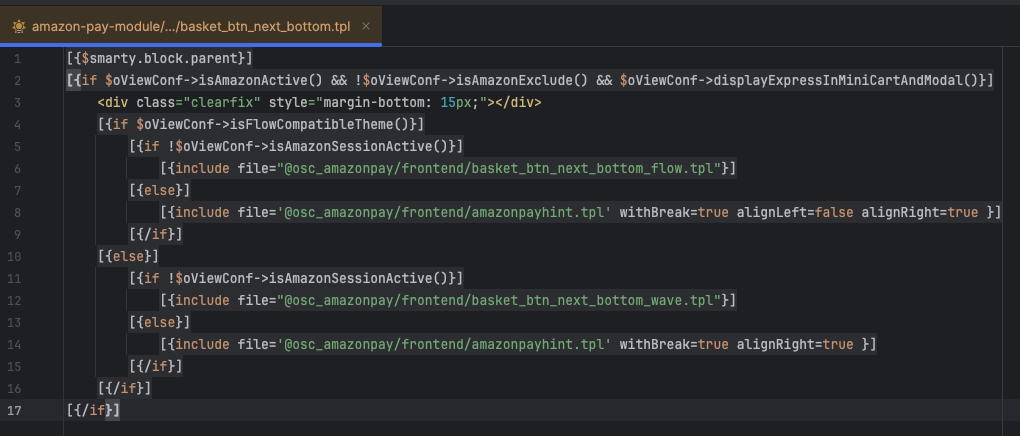Screen dimensions: 1020x436
Task: Click the closing [{/if}] on line 17
Action: pyautogui.click(x=93, y=410)
